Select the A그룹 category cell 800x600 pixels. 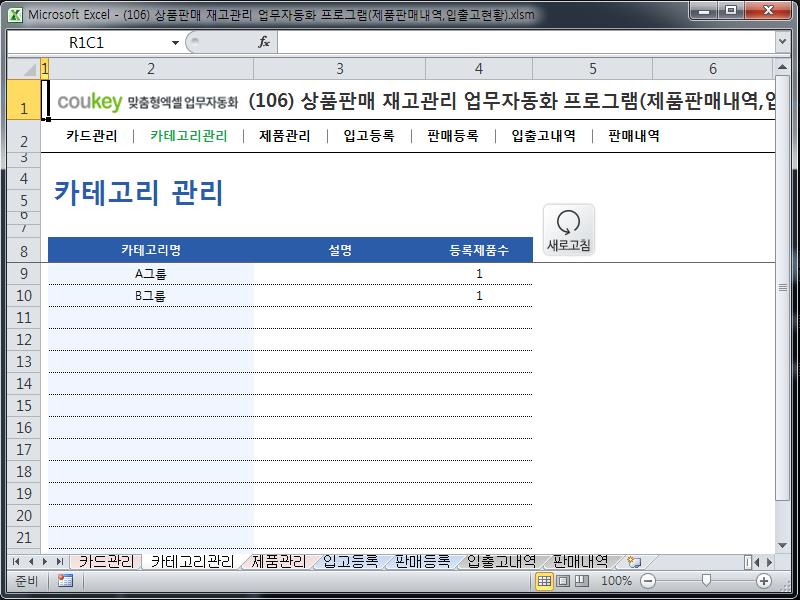(151, 274)
